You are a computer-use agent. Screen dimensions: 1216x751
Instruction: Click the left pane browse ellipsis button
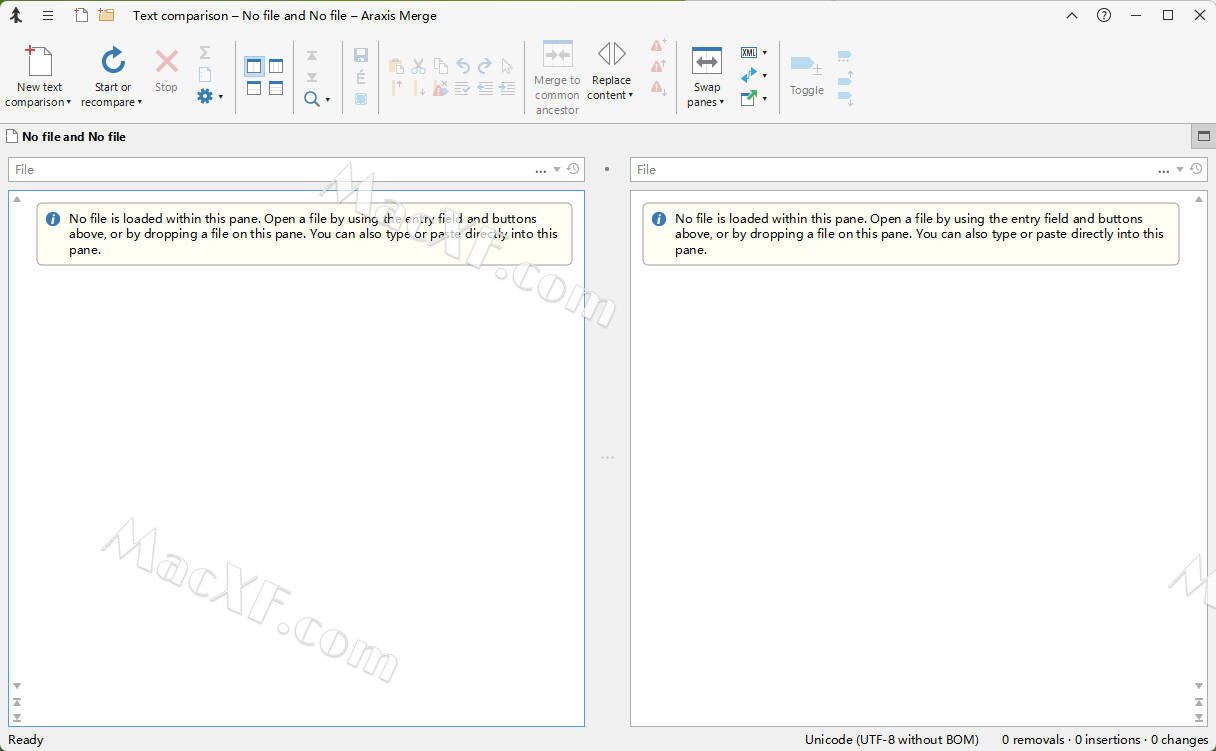[541, 170]
